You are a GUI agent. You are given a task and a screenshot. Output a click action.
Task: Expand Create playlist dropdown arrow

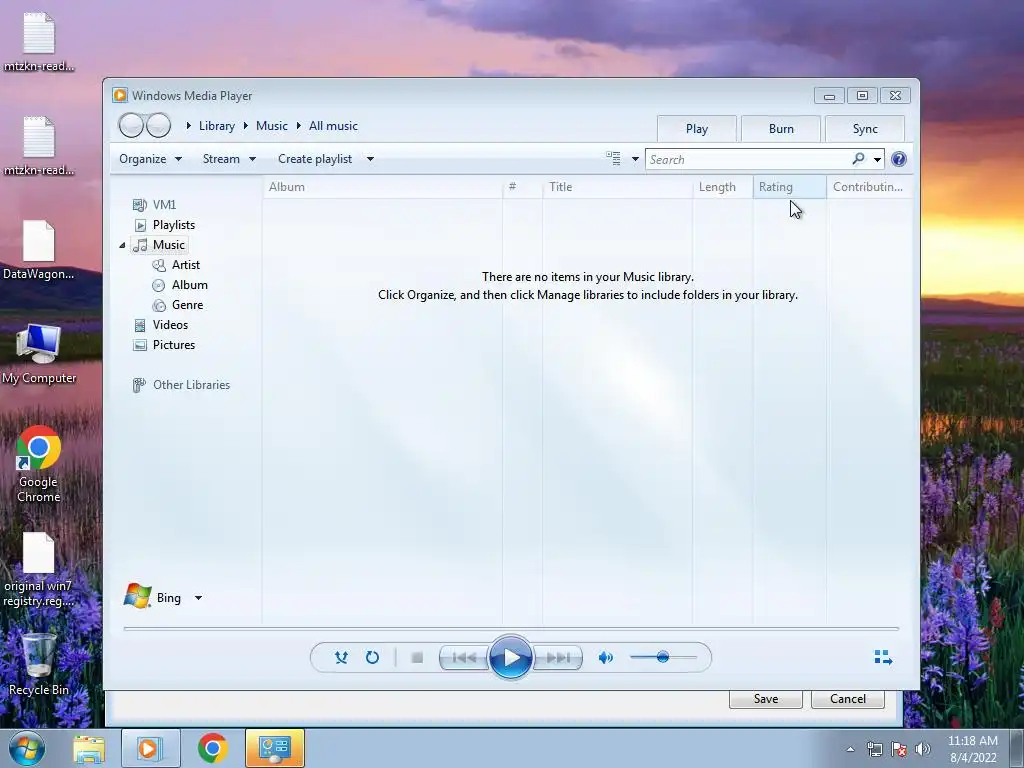coord(370,159)
